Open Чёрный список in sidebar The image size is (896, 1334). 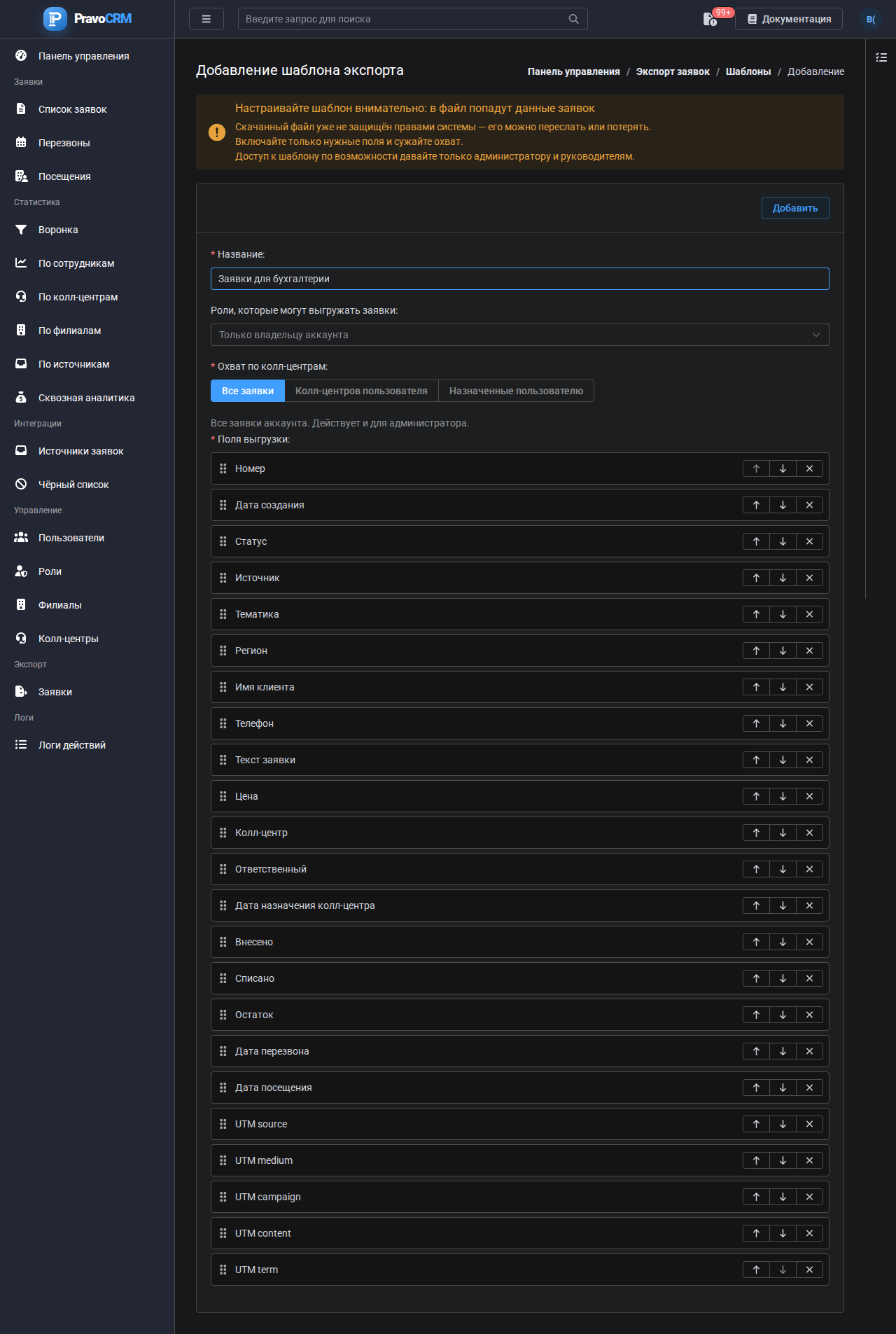pyautogui.click(x=87, y=485)
